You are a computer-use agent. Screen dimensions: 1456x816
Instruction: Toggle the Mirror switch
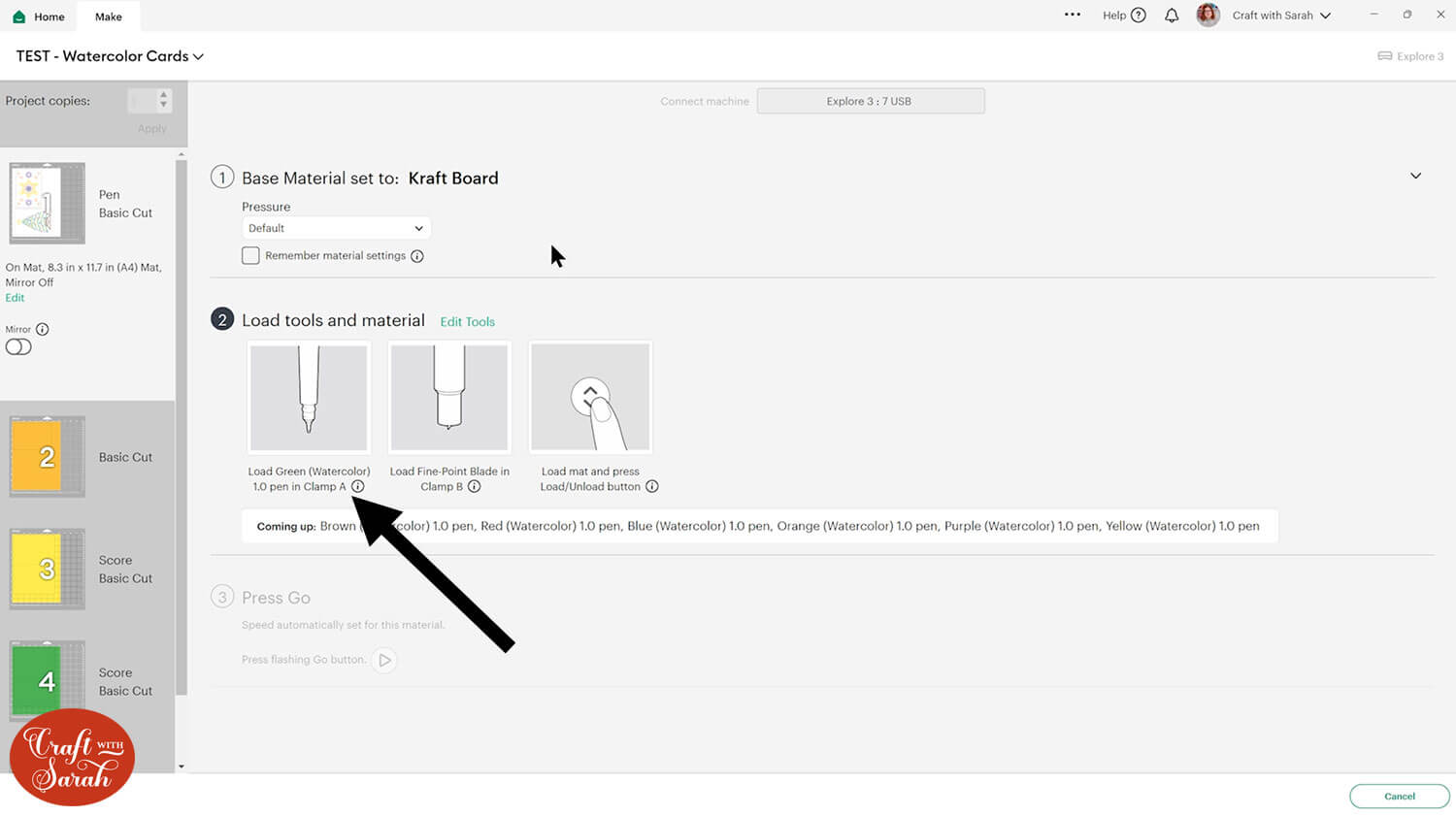(18, 347)
